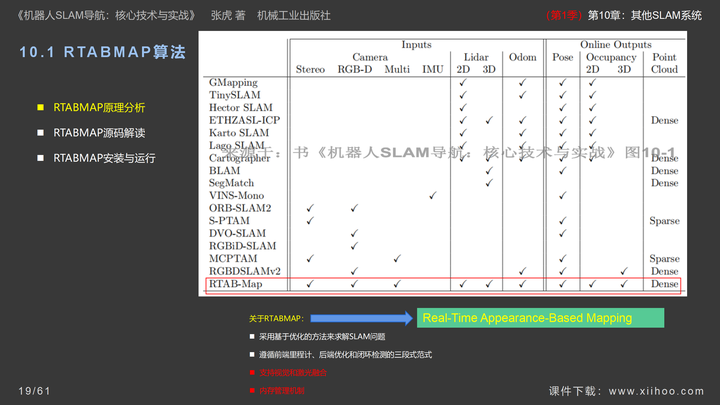Click "Sparse" in the MCPTAM row
Viewport: 720px width, 405px height.
pos(664,259)
